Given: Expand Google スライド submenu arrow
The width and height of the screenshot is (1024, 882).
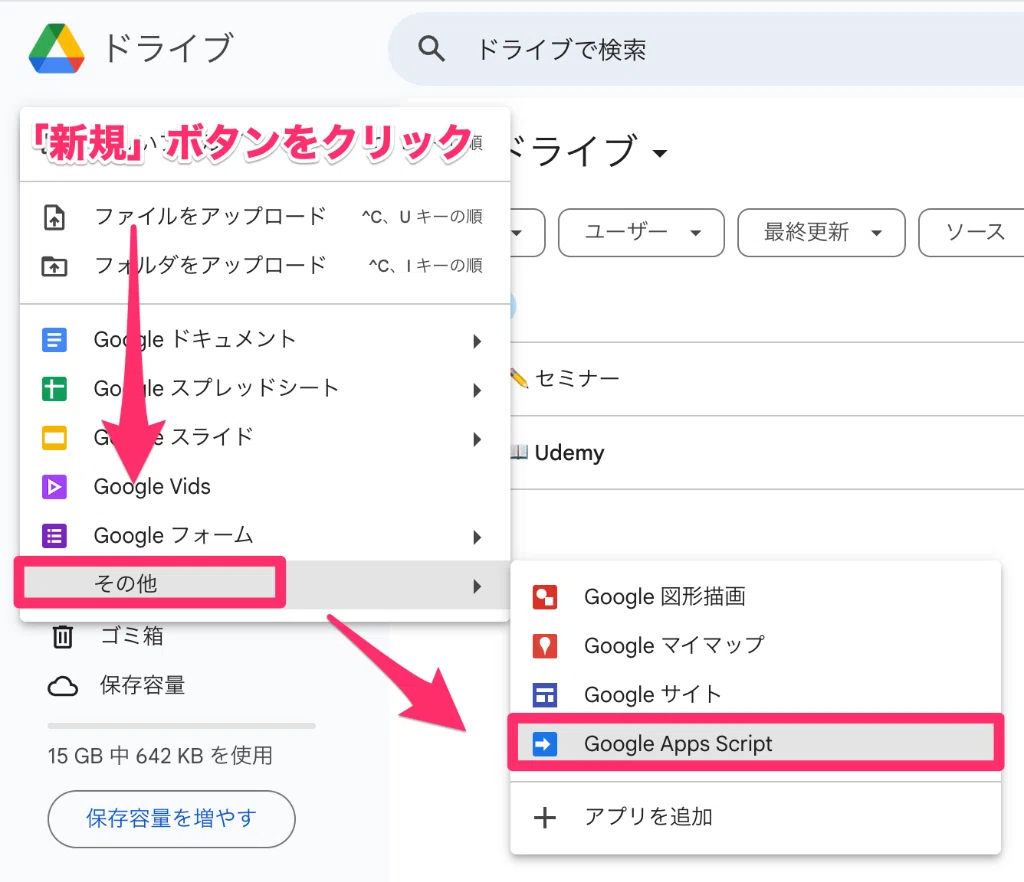Looking at the screenshot, I should pos(477,439).
